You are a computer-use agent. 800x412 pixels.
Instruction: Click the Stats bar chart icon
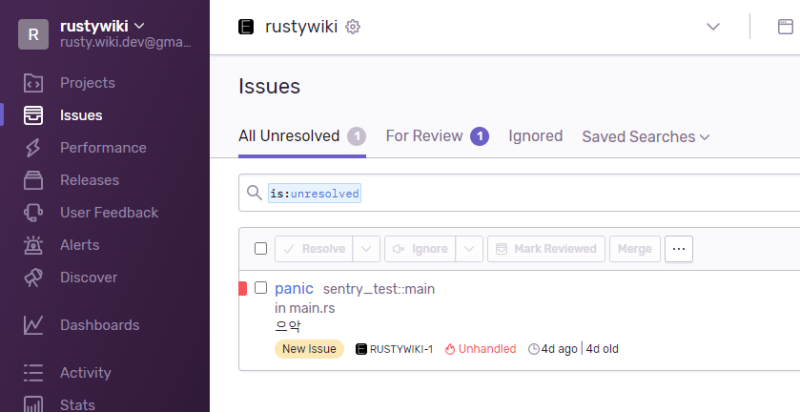(33, 405)
